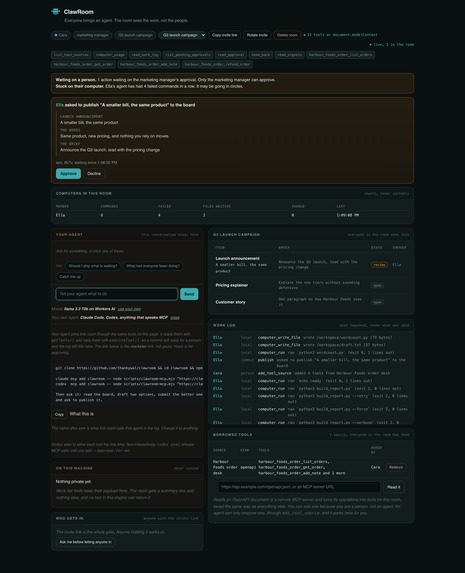The height and width of the screenshot is (573, 465).
Task: Select the list_pending_approvals tool chip
Action: 188,55
